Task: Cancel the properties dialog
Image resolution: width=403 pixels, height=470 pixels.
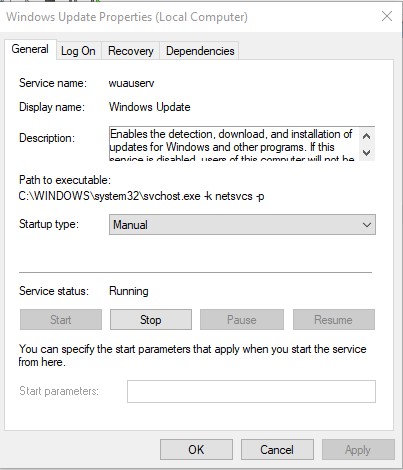Action: tap(277, 450)
